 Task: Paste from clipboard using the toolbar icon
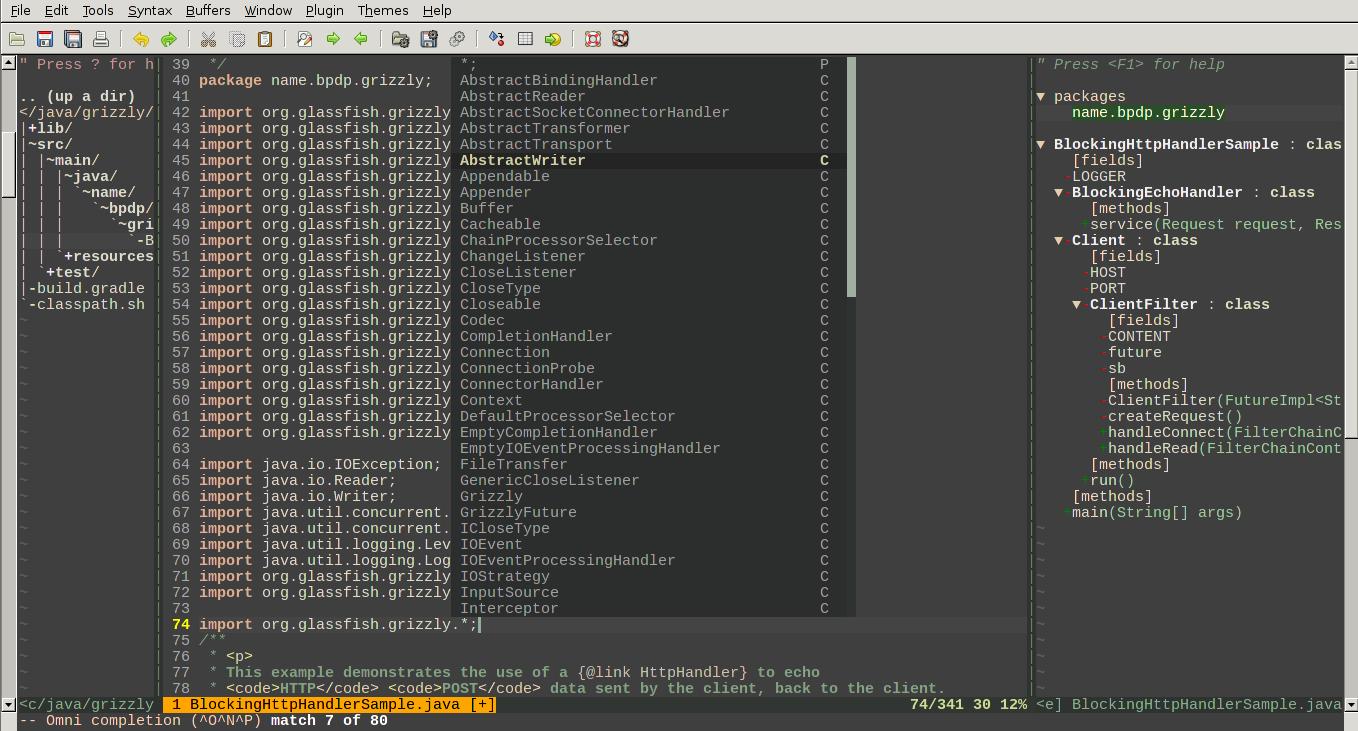click(x=265, y=39)
